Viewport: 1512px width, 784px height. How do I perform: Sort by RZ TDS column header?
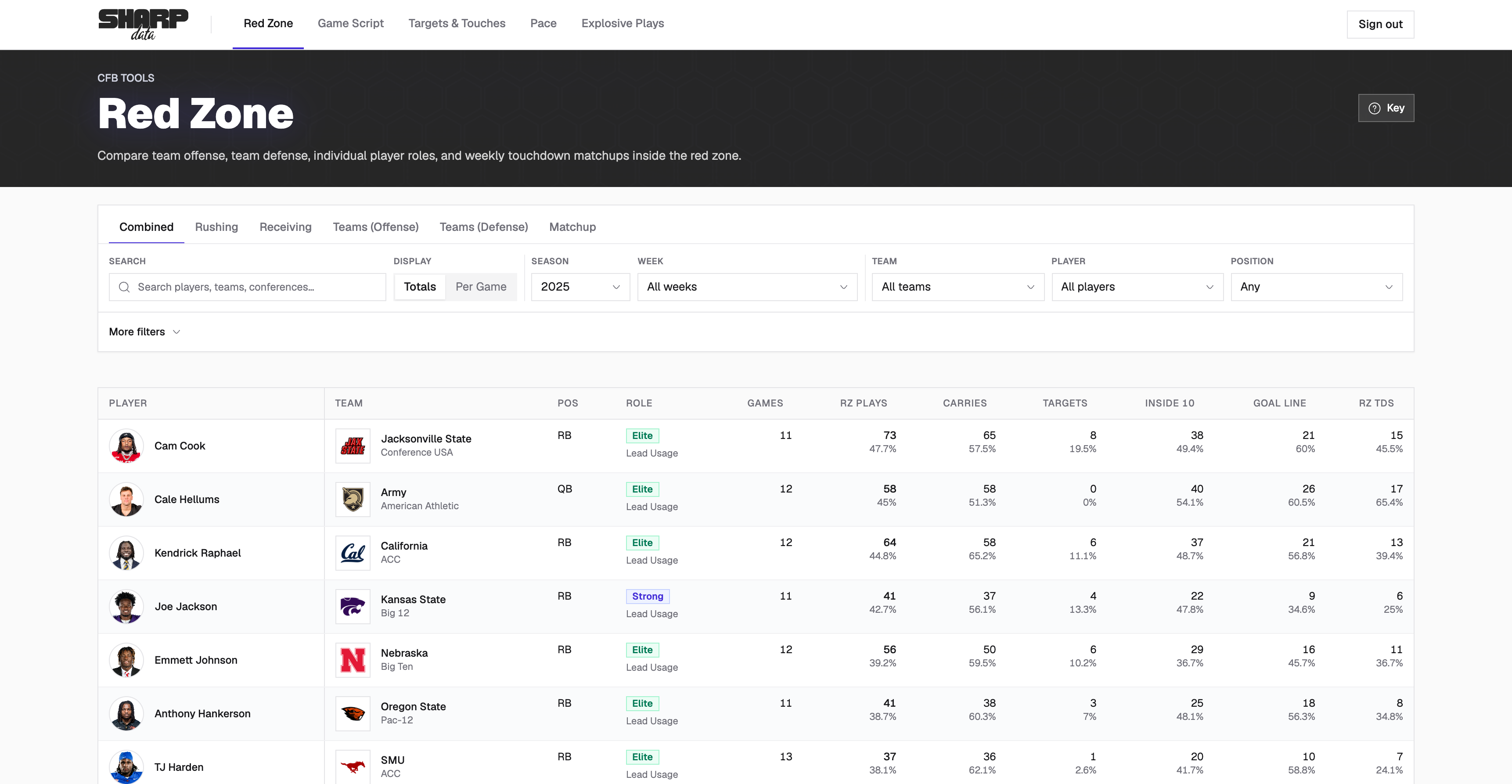tap(1376, 403)
